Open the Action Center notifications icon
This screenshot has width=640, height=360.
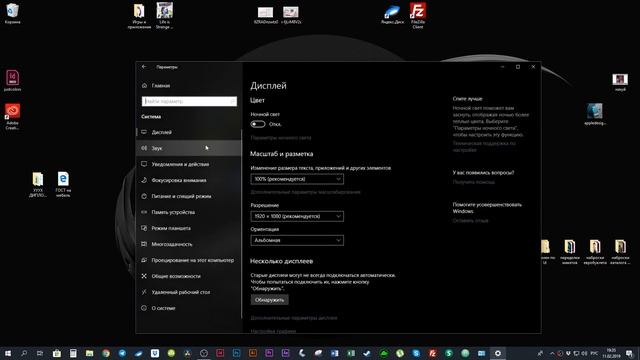[x=630, y=353]
